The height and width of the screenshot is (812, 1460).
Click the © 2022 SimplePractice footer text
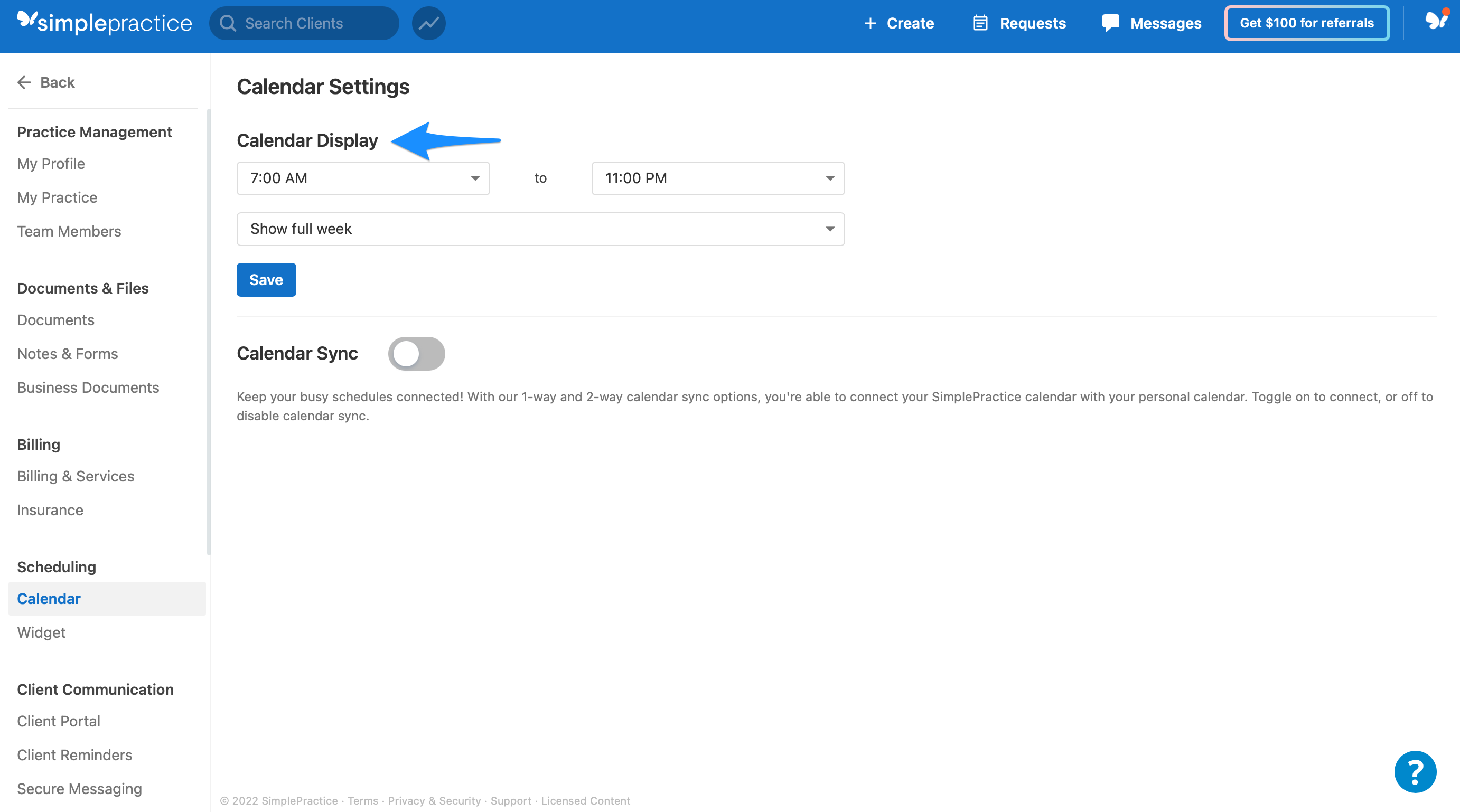click(279, 801)
